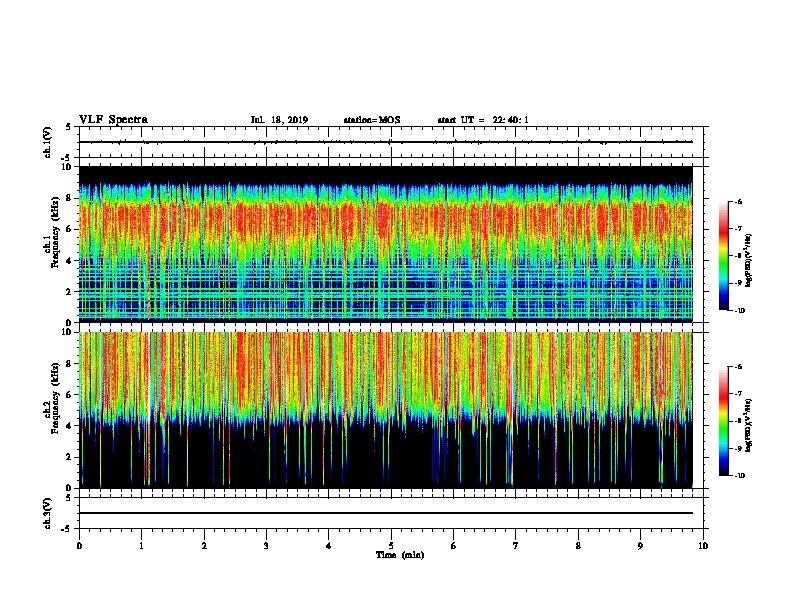Viewport: 792px width, 612px height.
Task: Click the upper ch.1 colorbar scale
Action: click(x=724, y=256)
